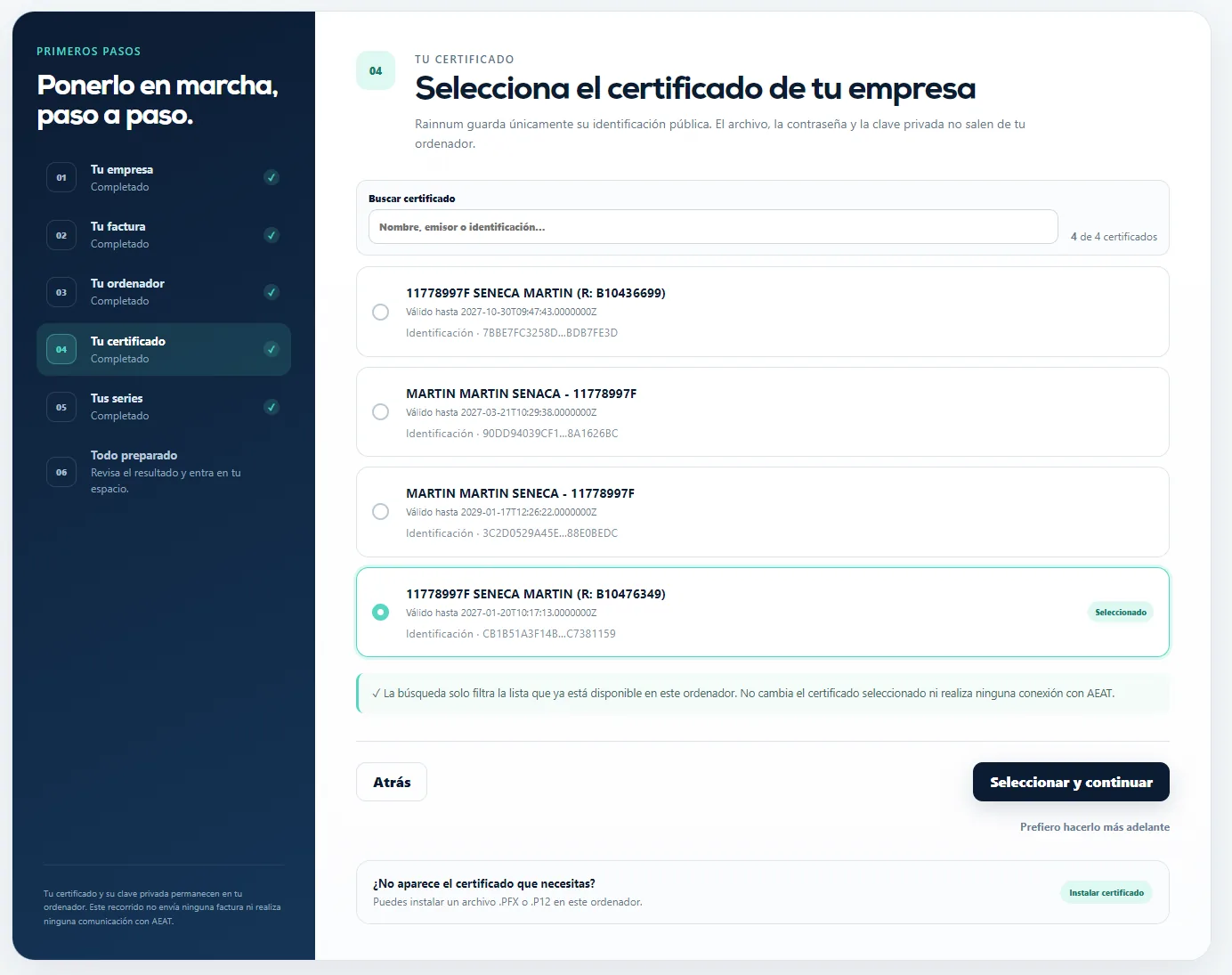Click the 03 step number badge
The image size is (1232, 975).
point(61,292)
